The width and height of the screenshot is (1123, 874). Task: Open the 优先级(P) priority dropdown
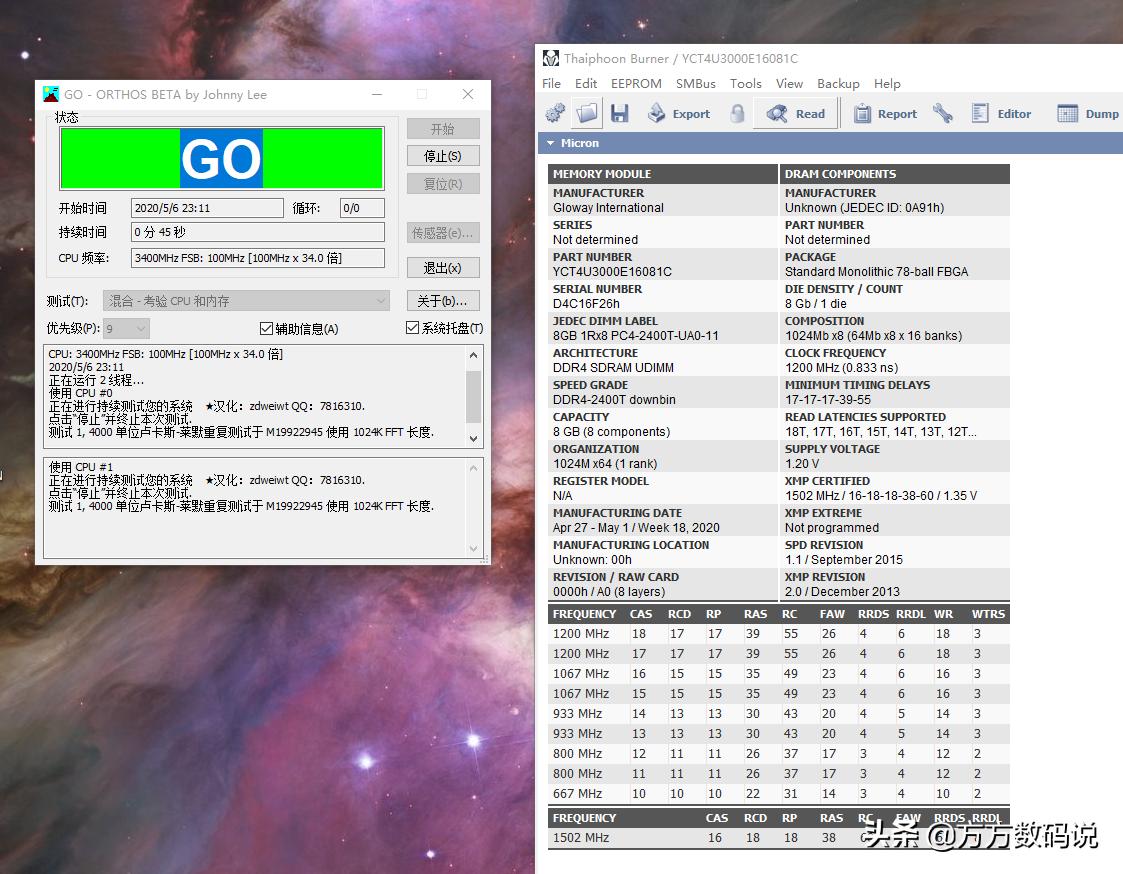127,328
